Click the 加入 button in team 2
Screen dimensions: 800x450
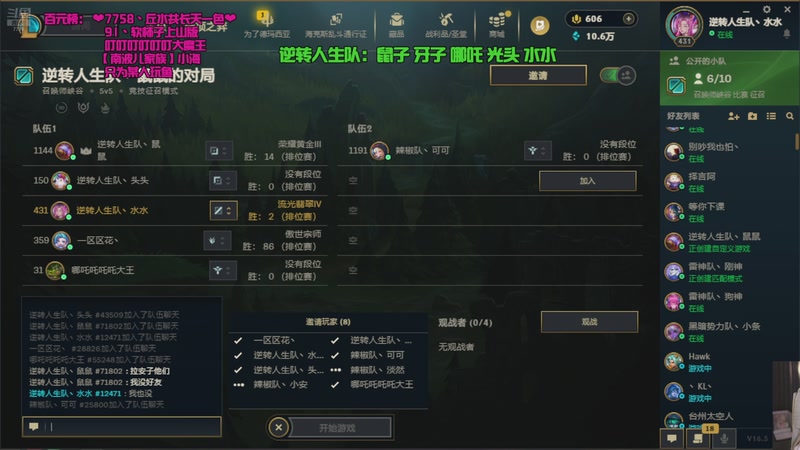tap(587, 181)
